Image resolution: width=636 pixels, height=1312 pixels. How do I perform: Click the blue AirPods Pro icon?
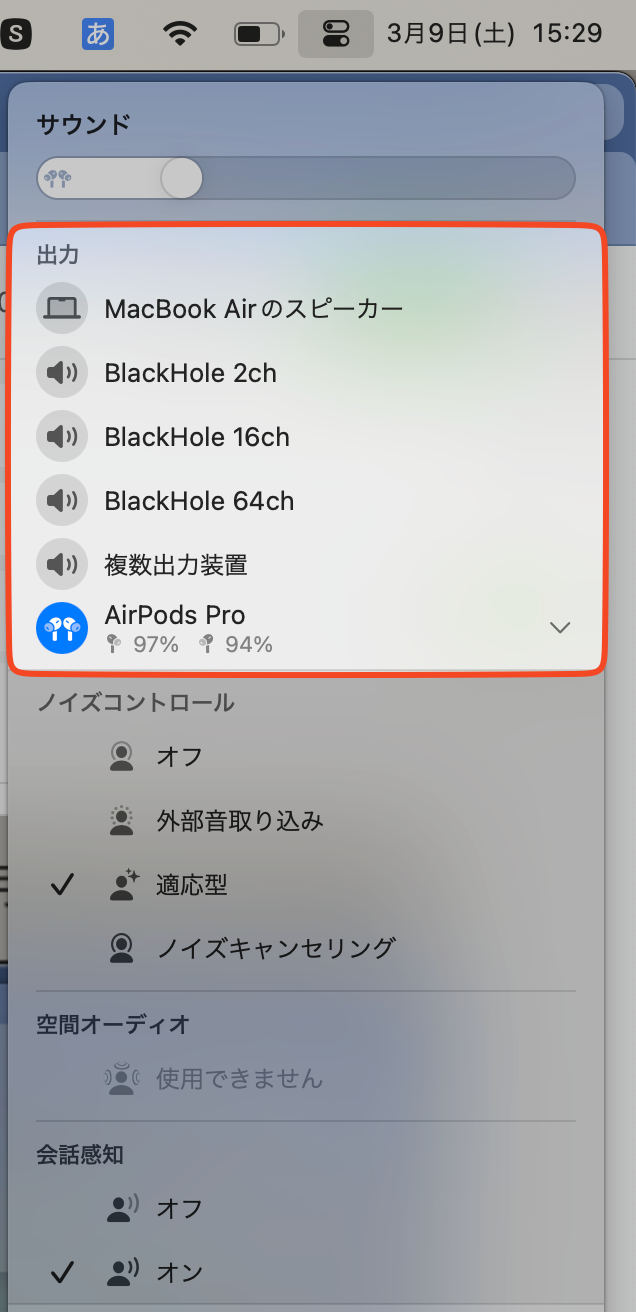tap(62, 628)
